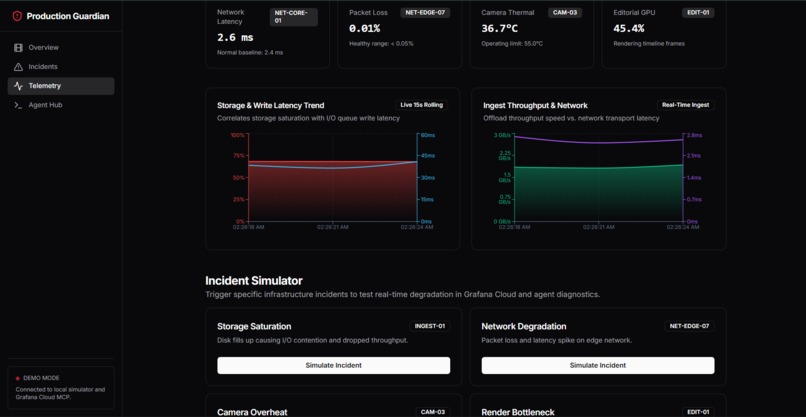Viewport: 806px width, 417px height.
Task: Go to the Incidents section
Action: [x=61, y=67]
